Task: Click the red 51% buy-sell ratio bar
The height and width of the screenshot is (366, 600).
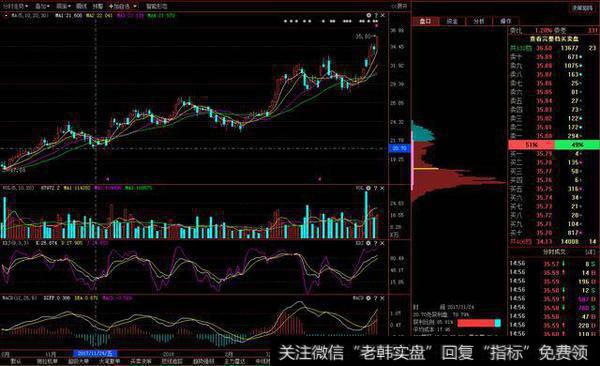Action: pos(531,145)
